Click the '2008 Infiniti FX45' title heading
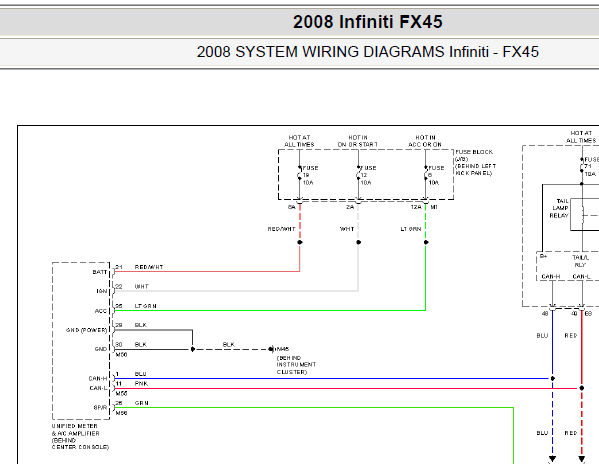The image size is (599, 464). [x=367, y=22]
